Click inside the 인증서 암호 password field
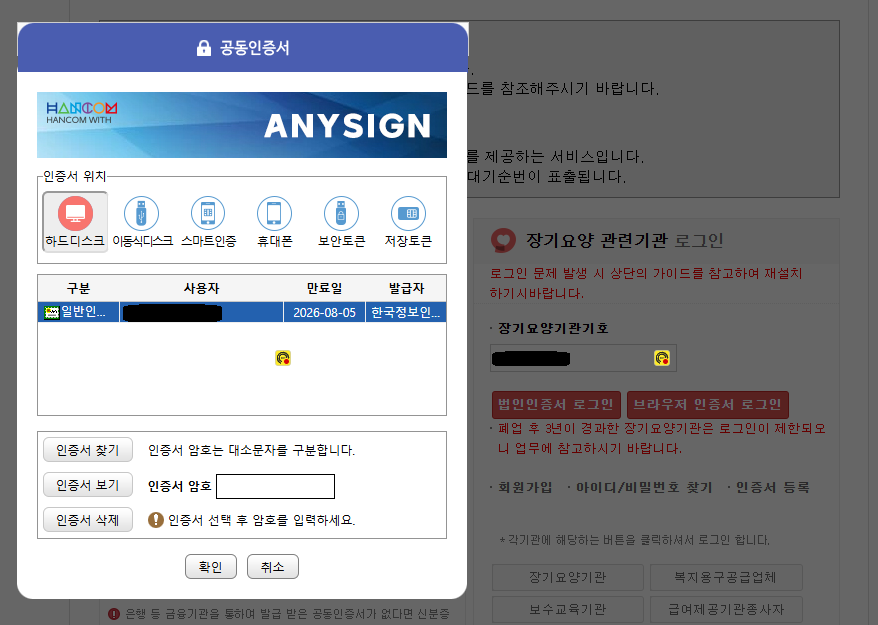The height and width of the screenshot is (625, 878). click(x=275, y=486)
